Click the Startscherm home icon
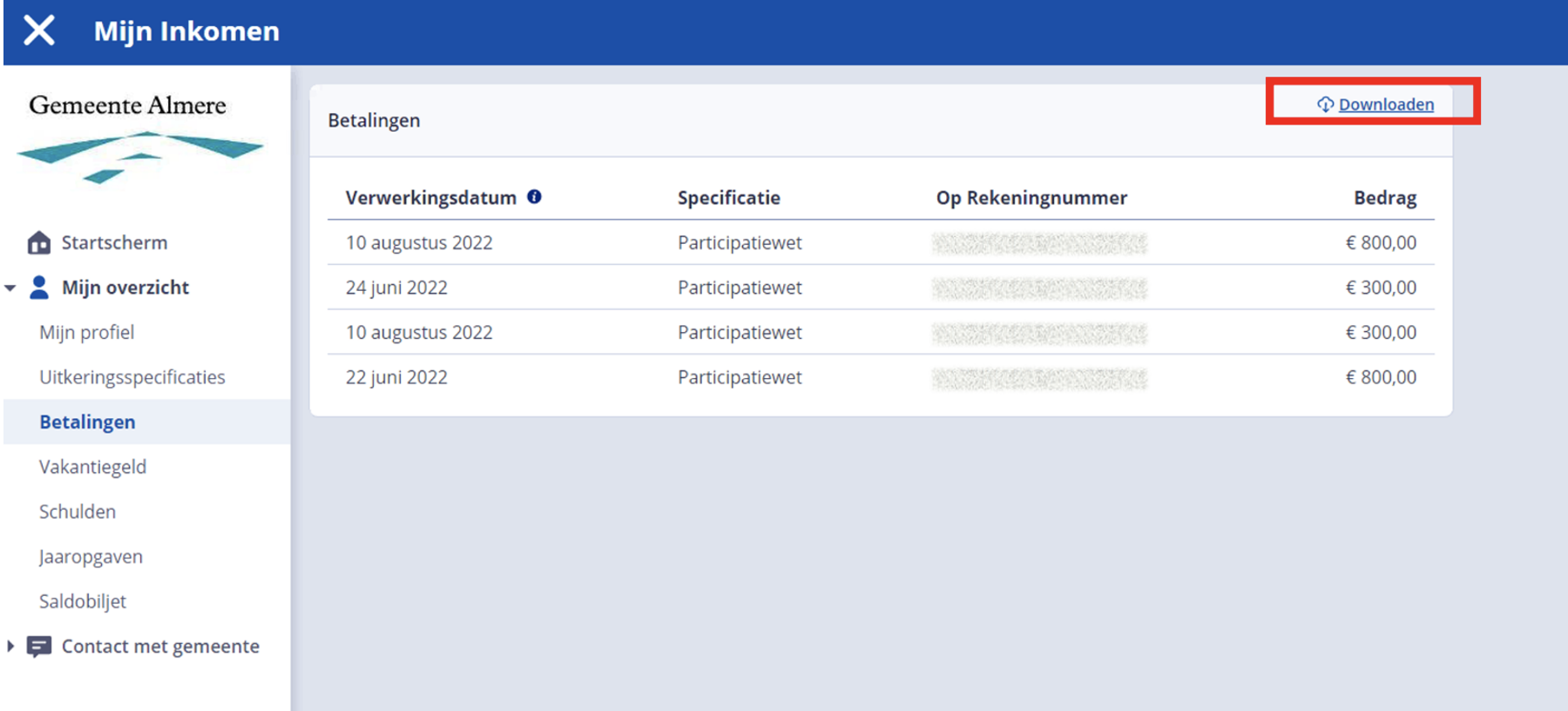 [39, 243]
